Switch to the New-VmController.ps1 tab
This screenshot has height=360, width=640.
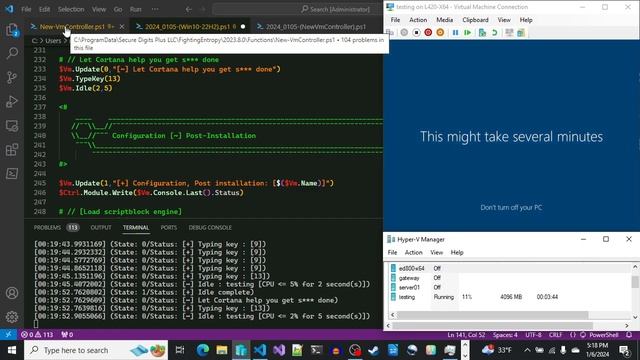click(x=72, y=27)
